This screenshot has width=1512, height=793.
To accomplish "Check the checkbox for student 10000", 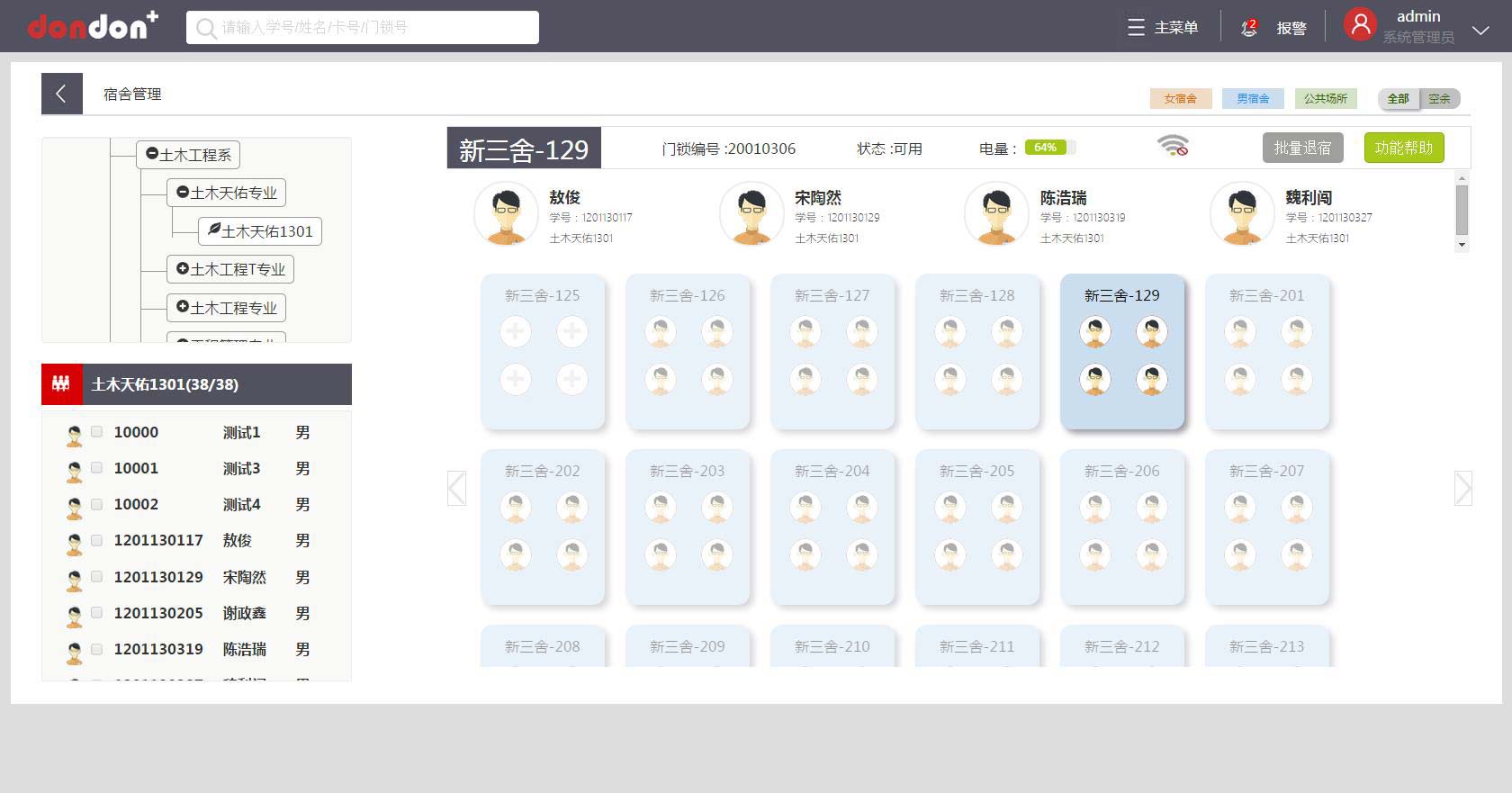I will [x=96, y=432].
